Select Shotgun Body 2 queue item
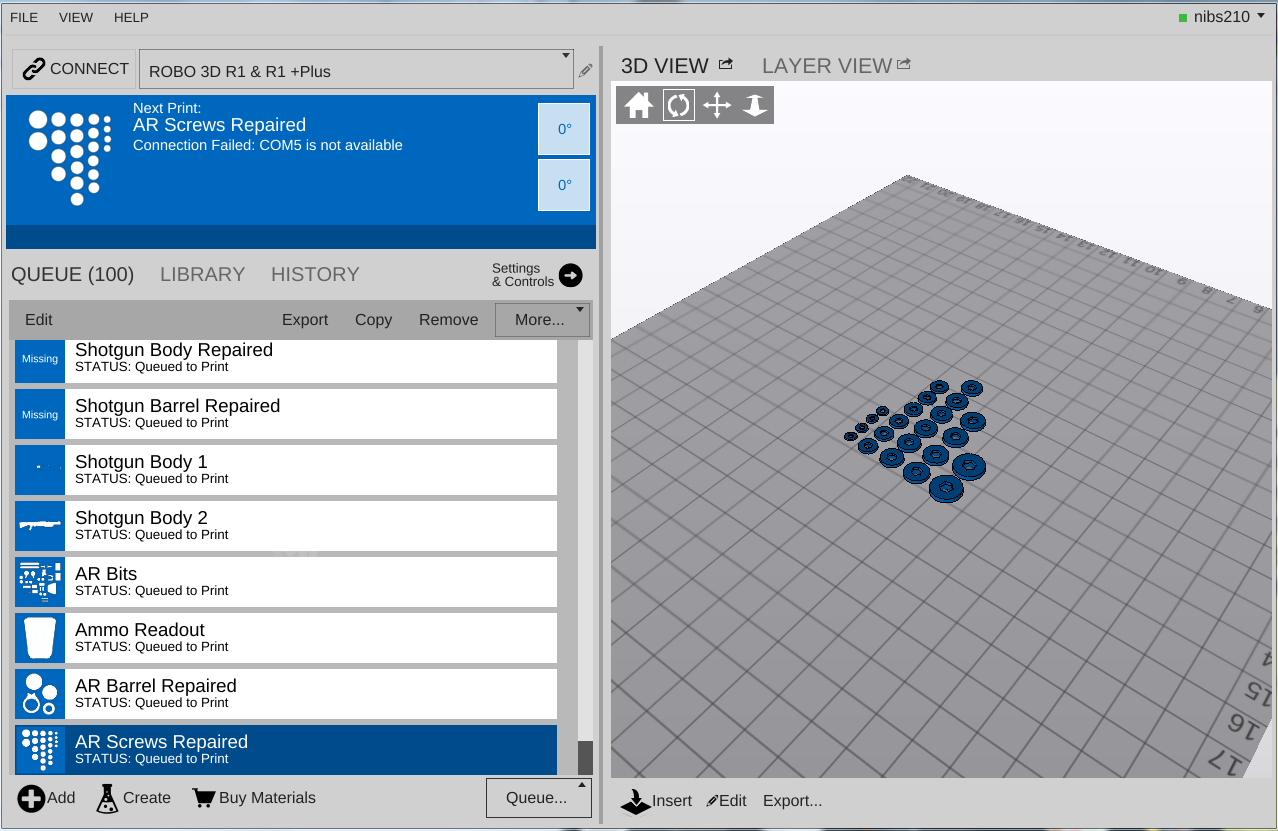Image resolution: width=1278 pixels, height=831 pixels. coord(286,525)
